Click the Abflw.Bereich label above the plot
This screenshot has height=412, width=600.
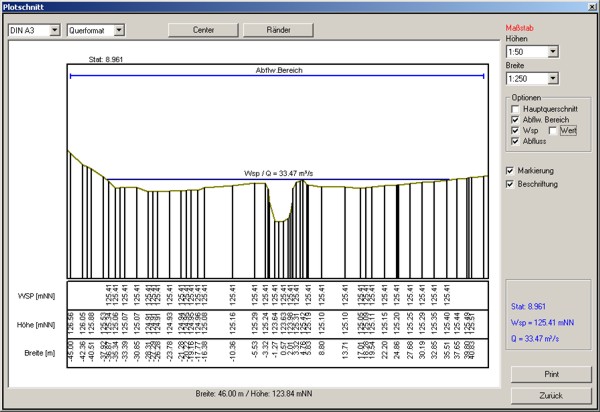[x=278, y=70]
